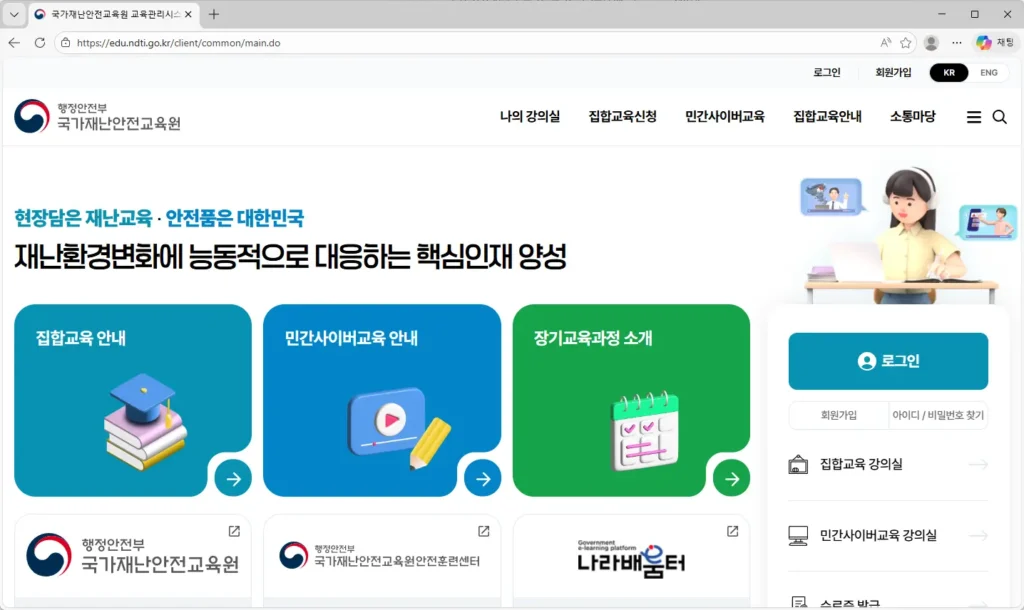The width and height of the screenshot is (1024, 610).
Task: Click the 집합교육 강의실 frame icon
Action: tap(800, 465)
